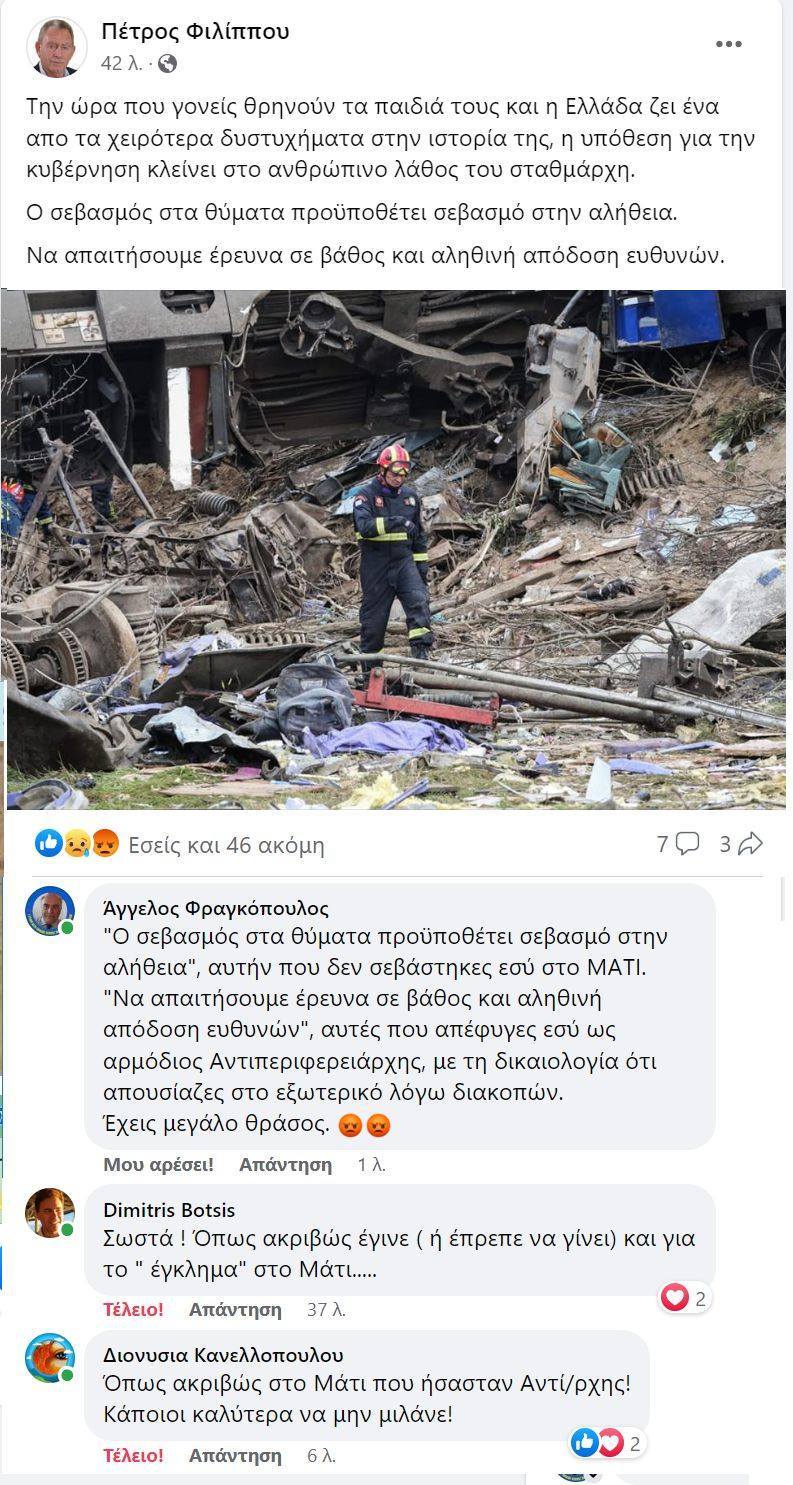
Task: Click the post reaction emoji icons
Action: [x=77, y=844]
